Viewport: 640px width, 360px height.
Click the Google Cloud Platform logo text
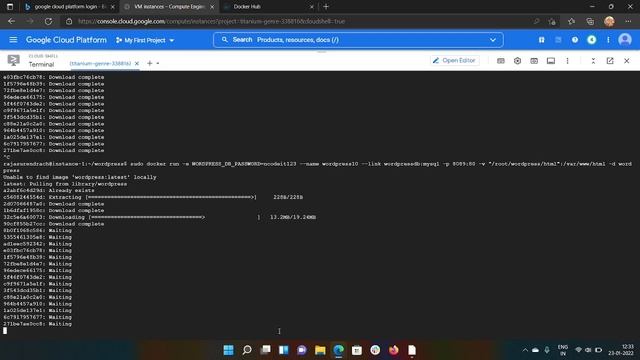(x=66, y=40)
